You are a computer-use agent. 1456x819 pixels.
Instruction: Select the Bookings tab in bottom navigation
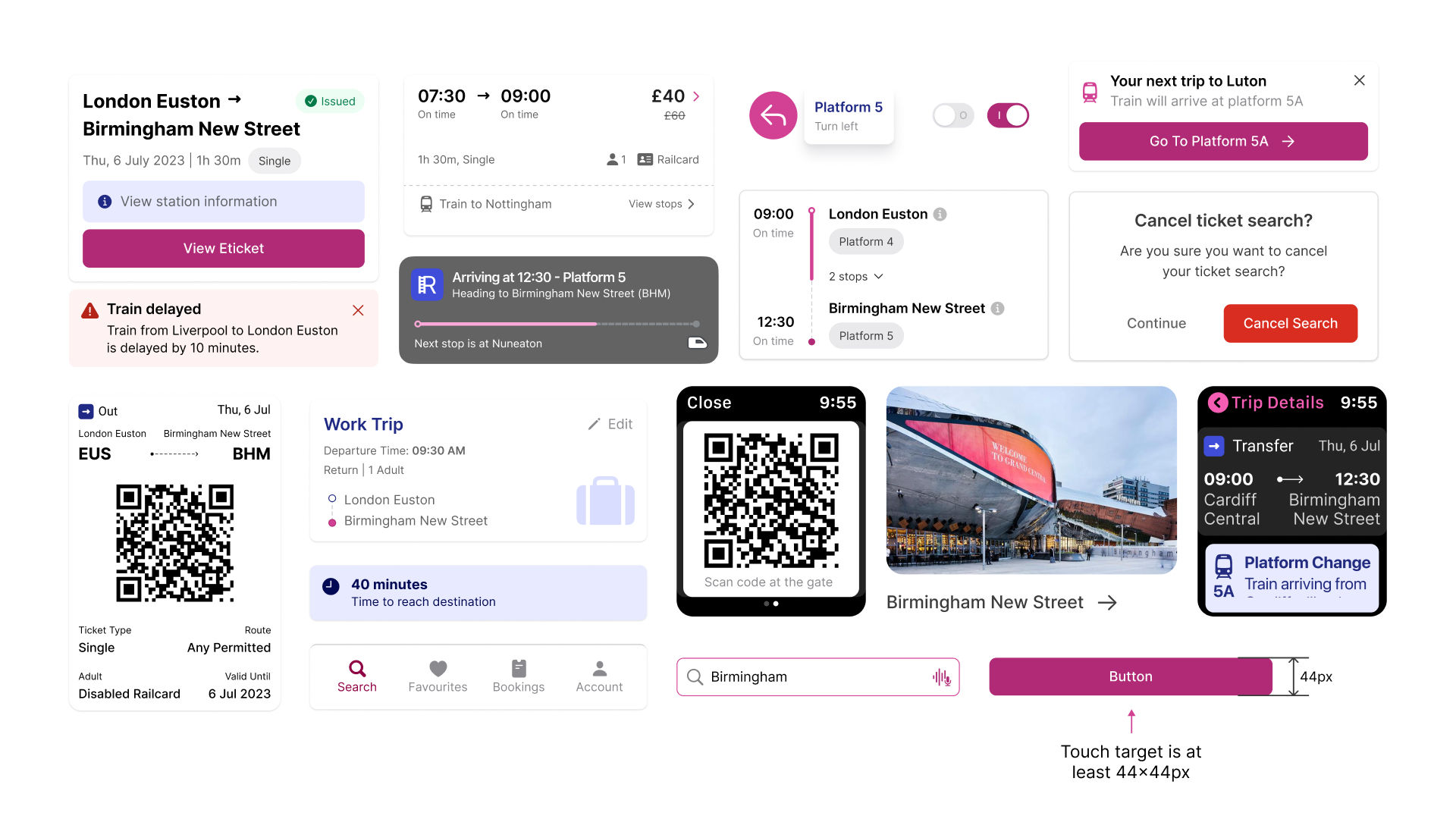tap(518, 675)
